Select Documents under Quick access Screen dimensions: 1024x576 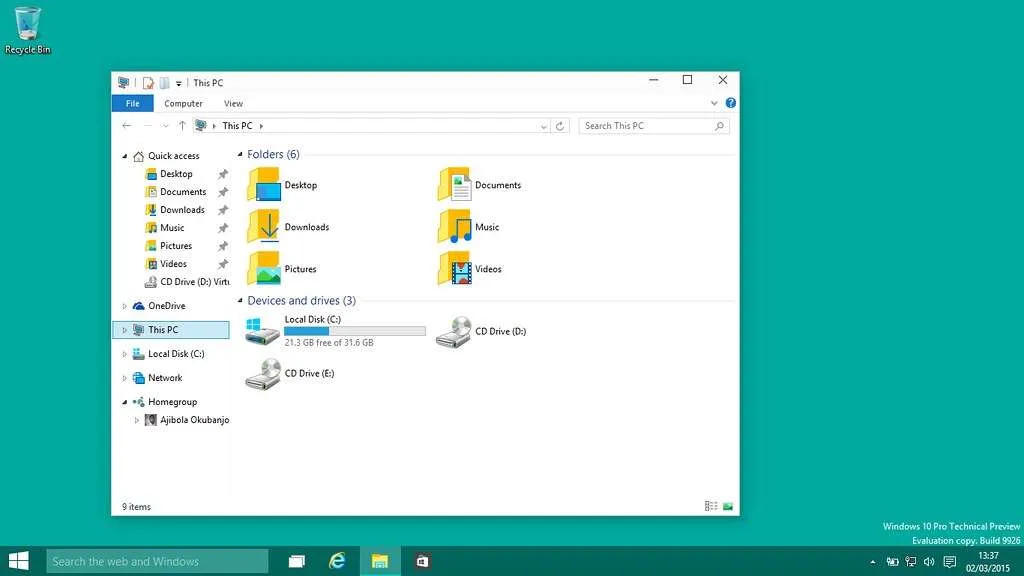point(182,192)
